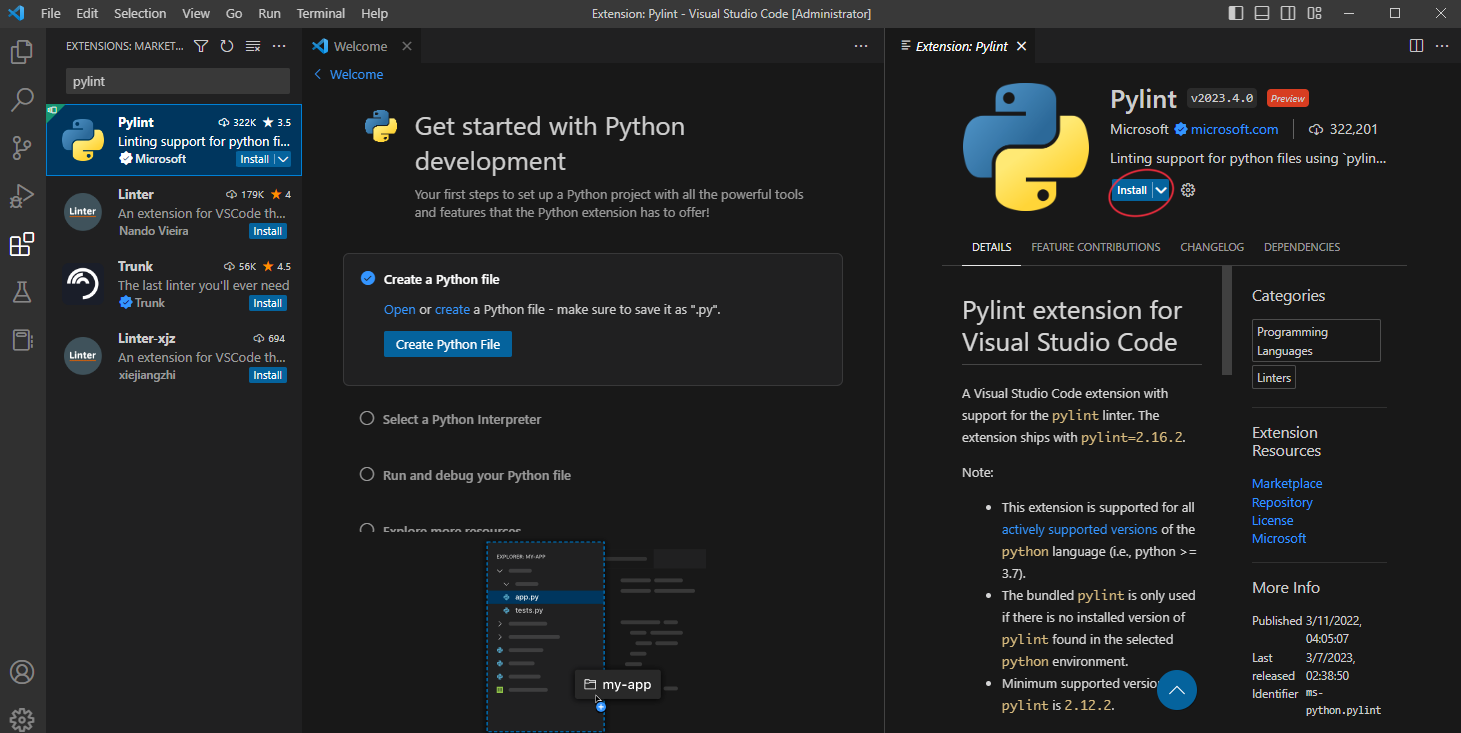
Task: Open the Source Control view
Action: tap(22, 148)
